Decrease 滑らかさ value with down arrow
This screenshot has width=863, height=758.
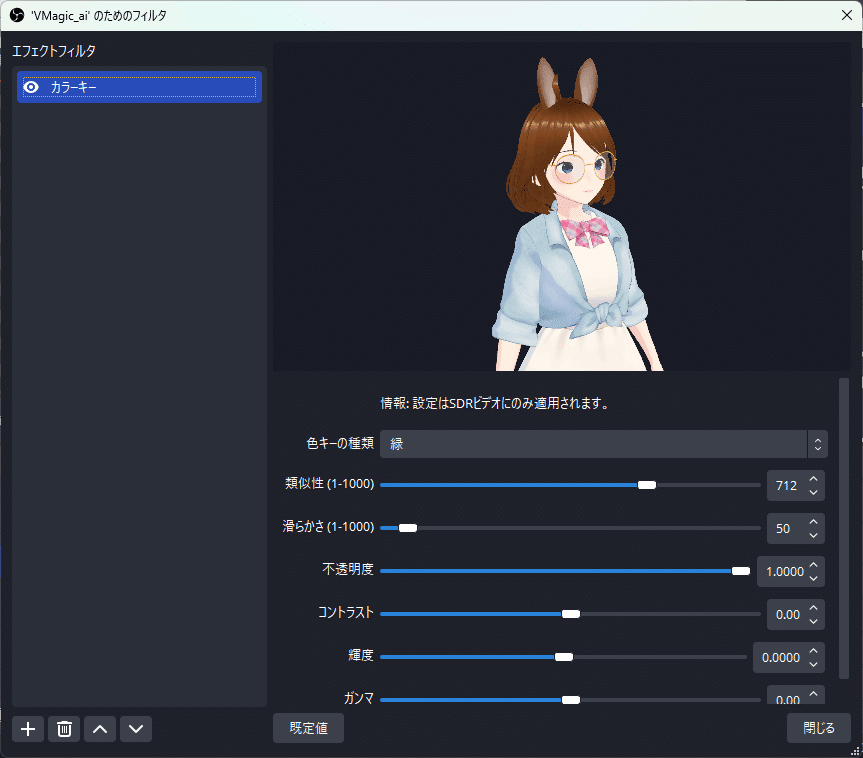(x=813, y=535)
